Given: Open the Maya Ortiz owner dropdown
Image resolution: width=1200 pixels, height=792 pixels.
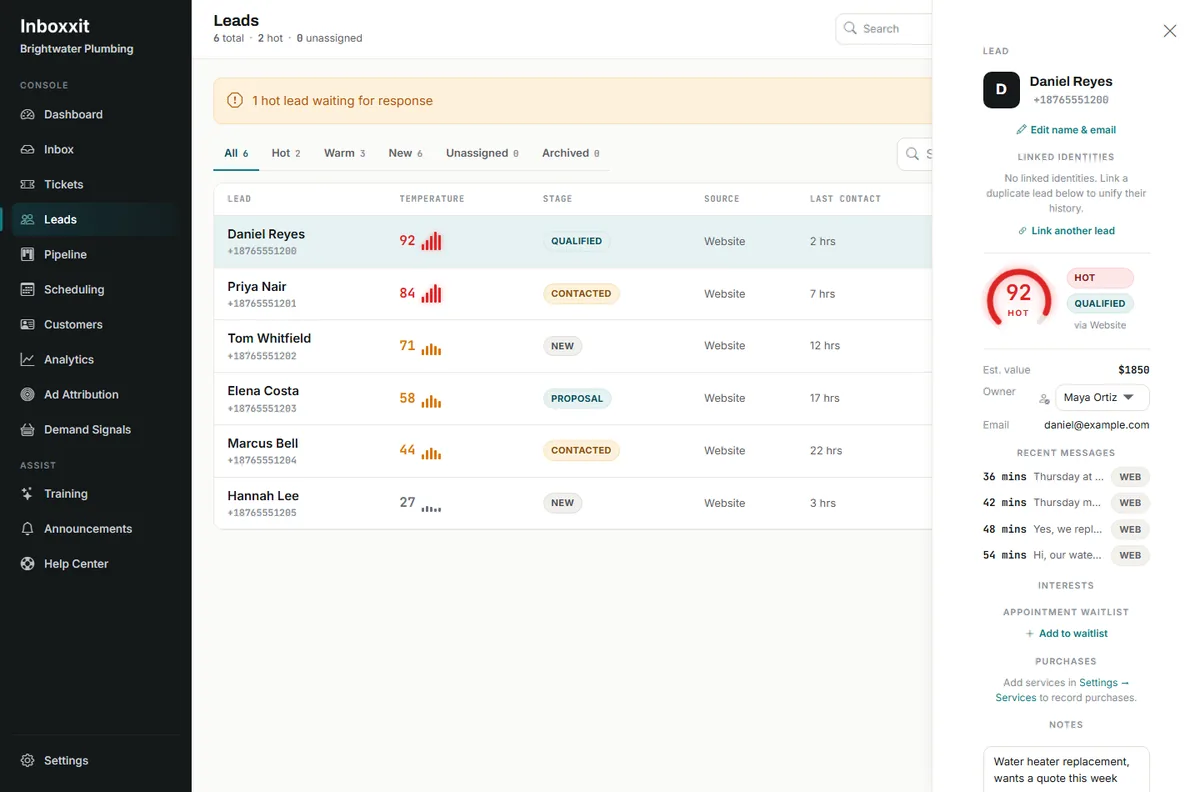Looking at the screenshot, I should coord(1102,397).
